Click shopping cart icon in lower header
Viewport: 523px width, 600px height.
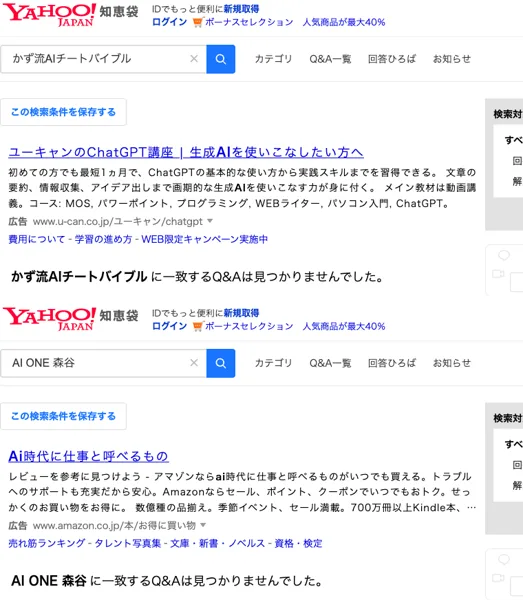pos(197,326)
